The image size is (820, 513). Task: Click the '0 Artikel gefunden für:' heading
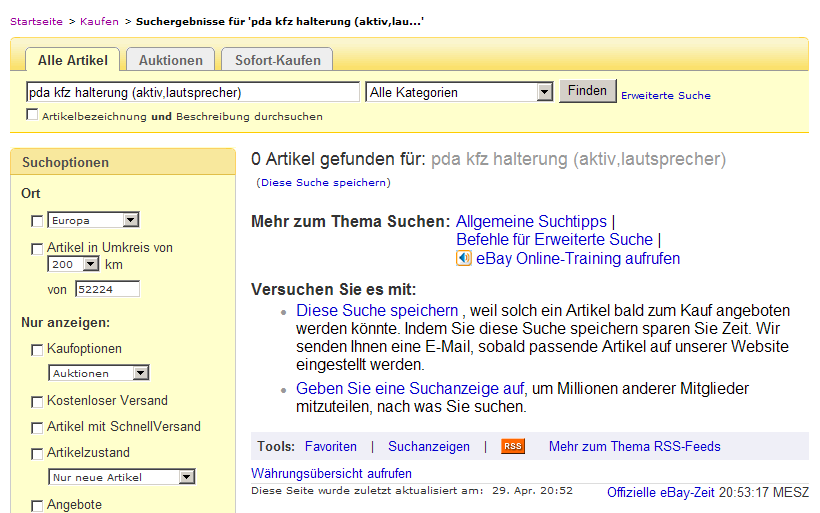click(338, 159)
